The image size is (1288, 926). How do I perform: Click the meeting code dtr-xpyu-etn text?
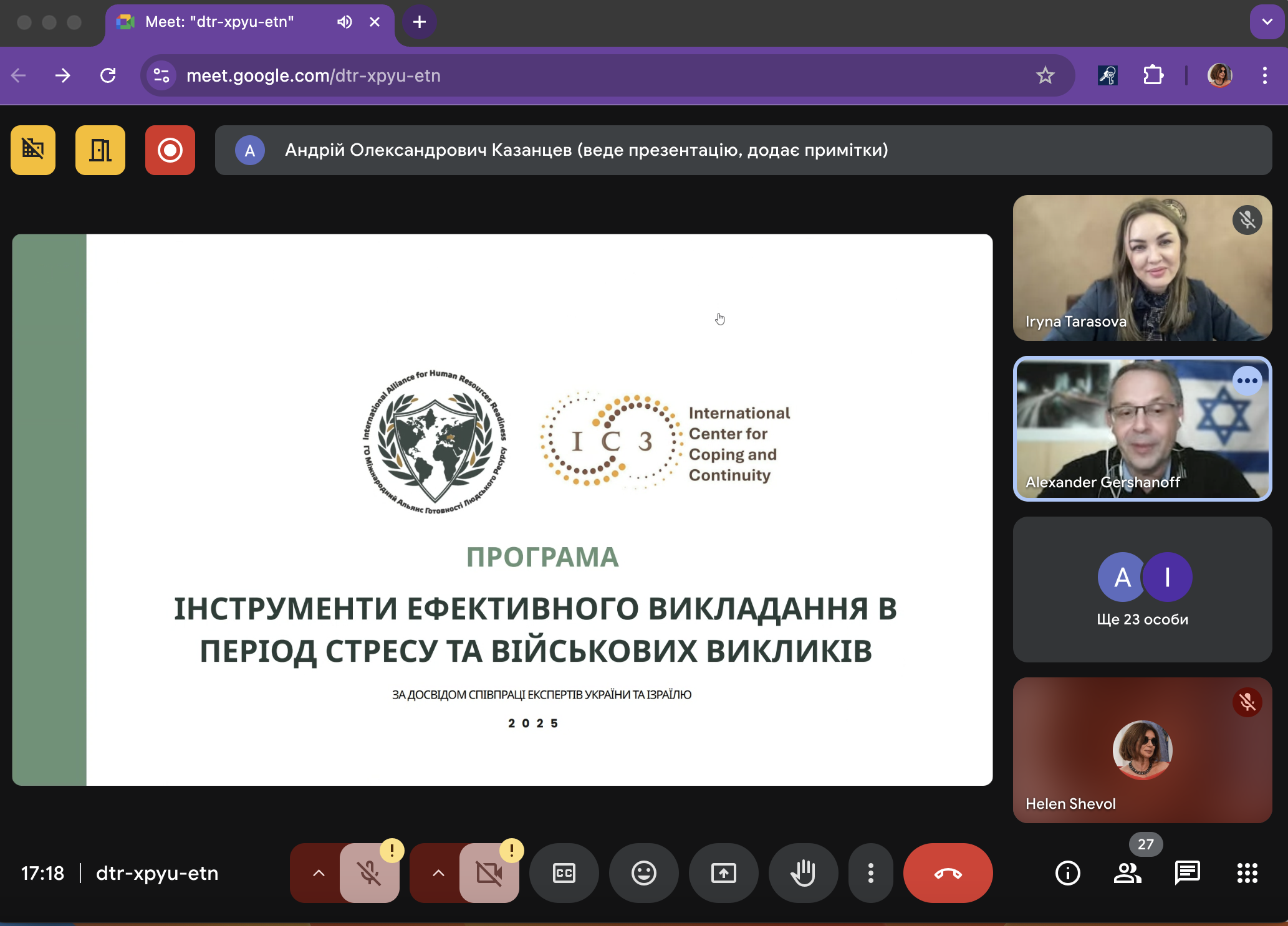[157, 873]
